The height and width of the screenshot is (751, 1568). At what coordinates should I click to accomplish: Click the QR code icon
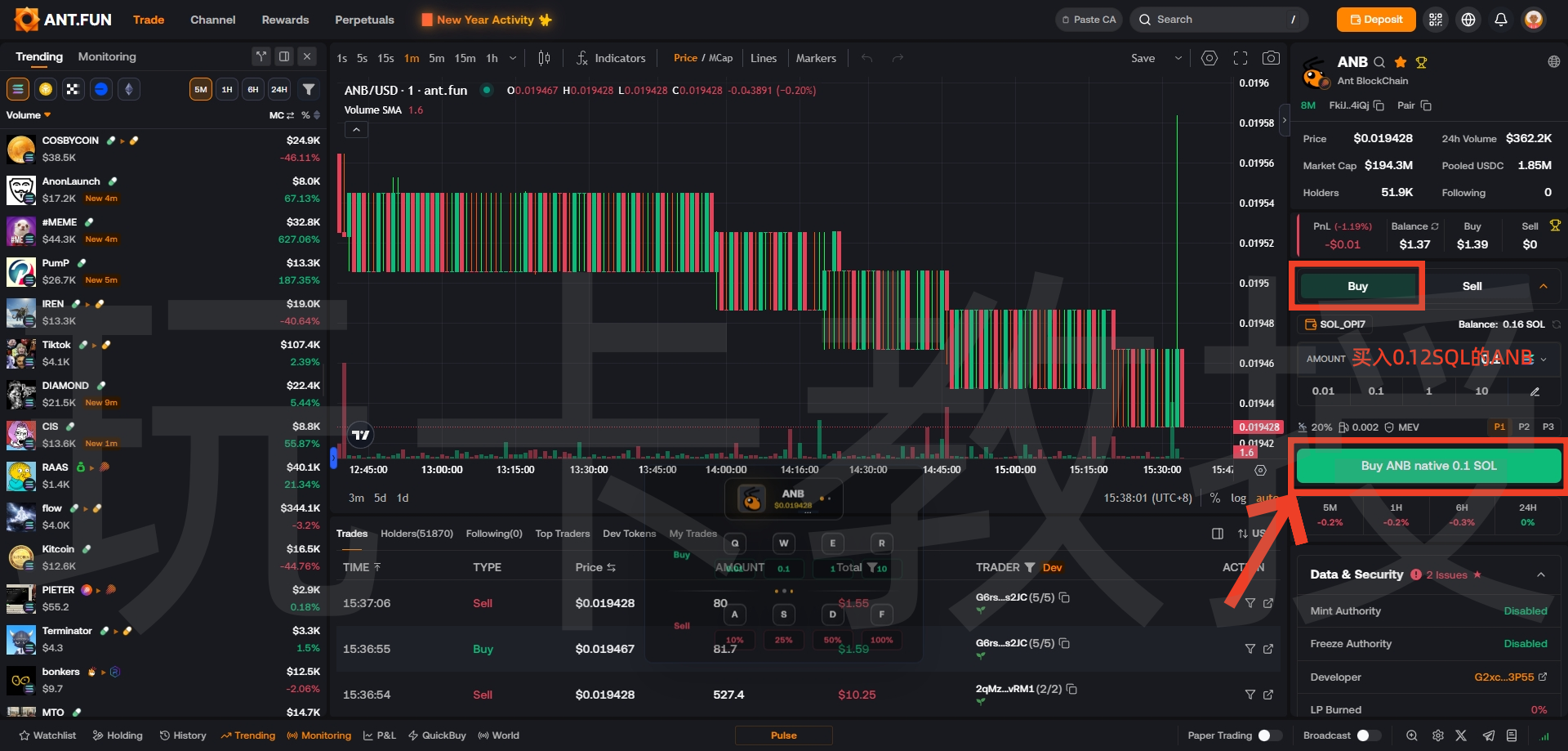tap(1436, 20)
